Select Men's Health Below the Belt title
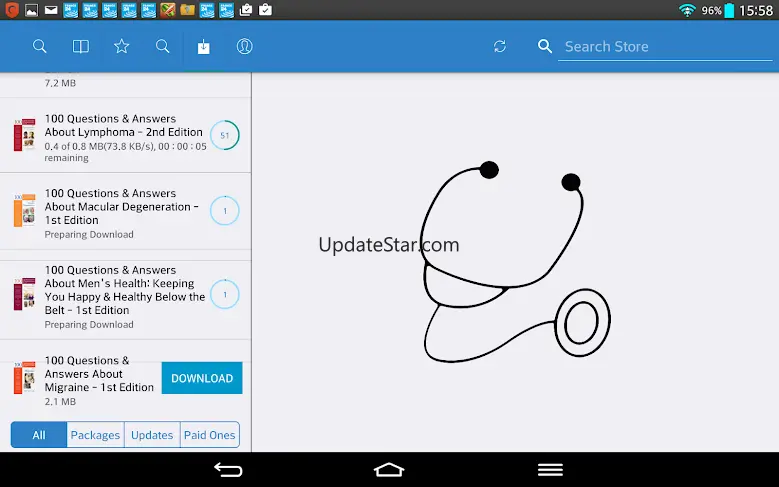The image size is (779, 487). pyautogui.click(x=125, y=290)
